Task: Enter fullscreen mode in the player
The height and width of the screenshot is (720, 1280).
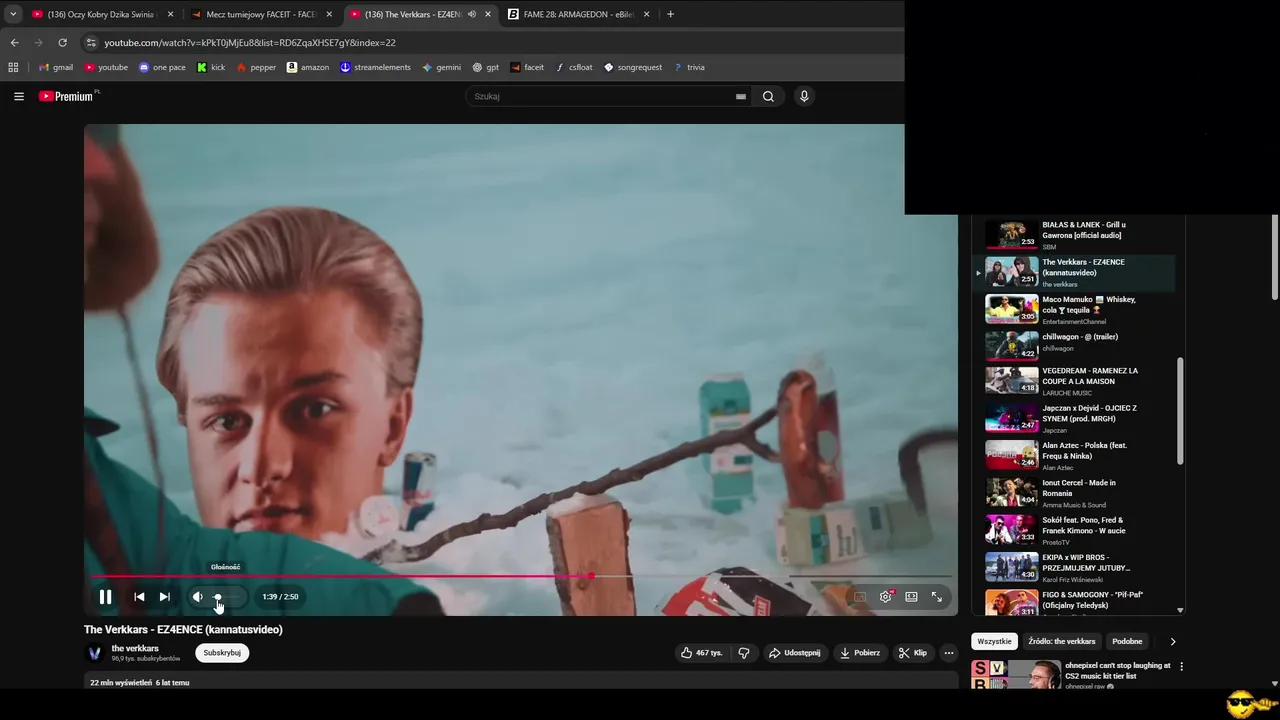Action: [x=937, y=597]
